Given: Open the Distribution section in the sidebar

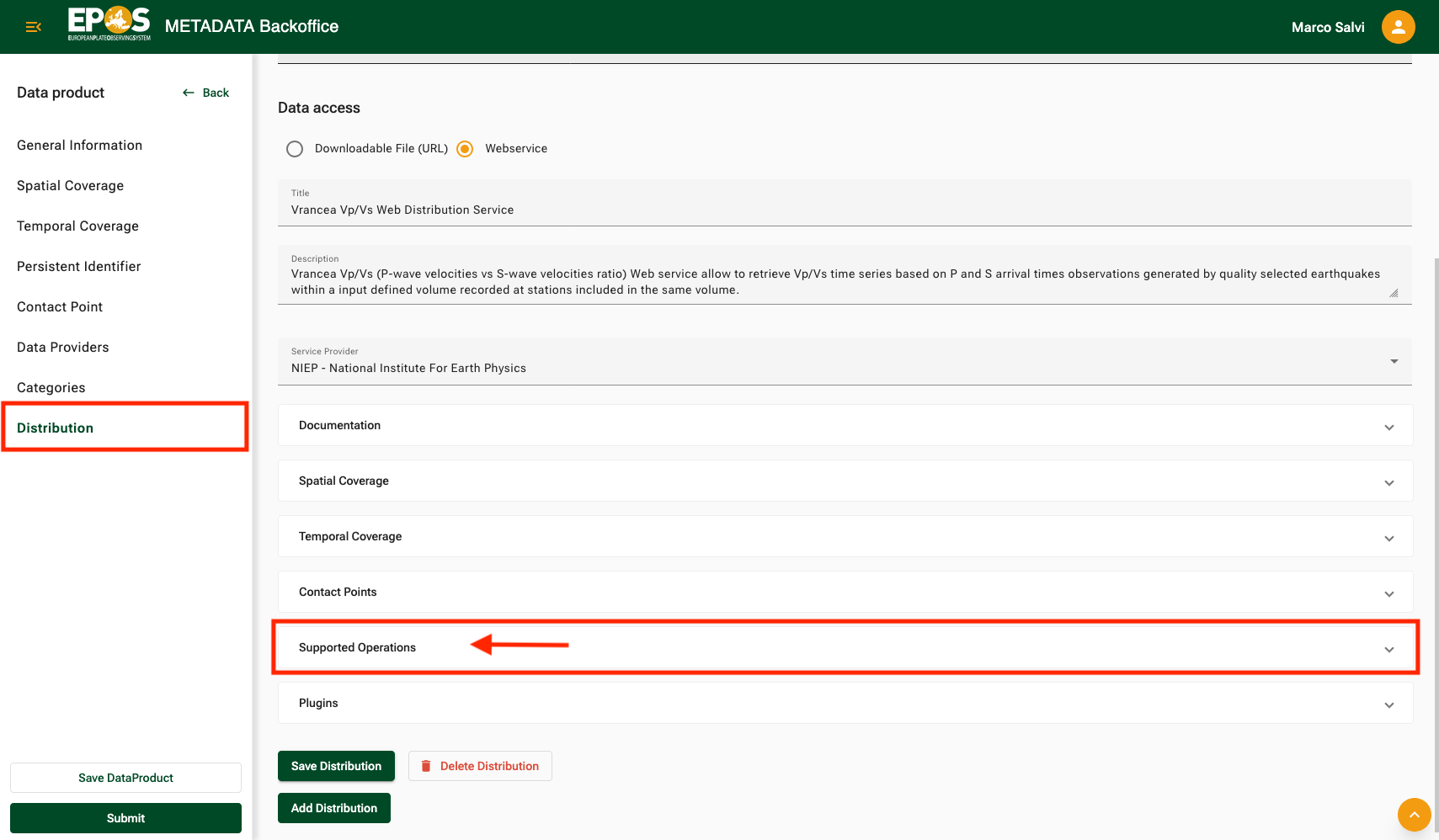Looking at the screenshot, I should (55, 428).
